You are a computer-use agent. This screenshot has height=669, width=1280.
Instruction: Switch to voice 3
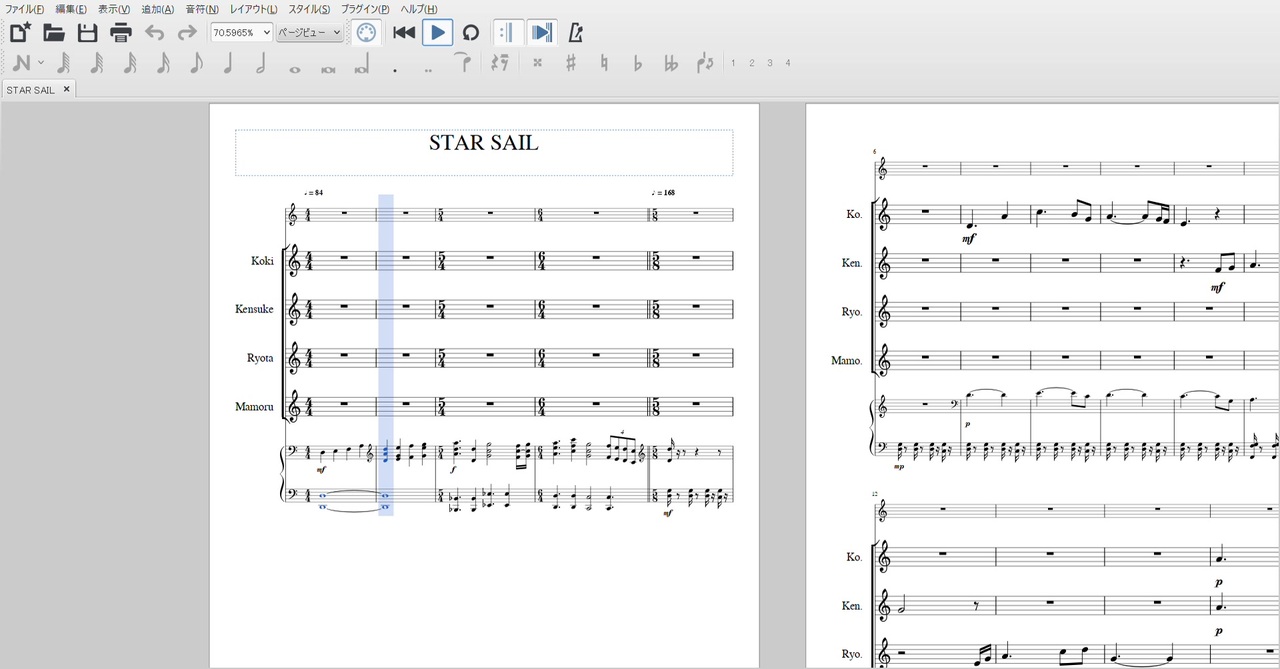(769, 63)
